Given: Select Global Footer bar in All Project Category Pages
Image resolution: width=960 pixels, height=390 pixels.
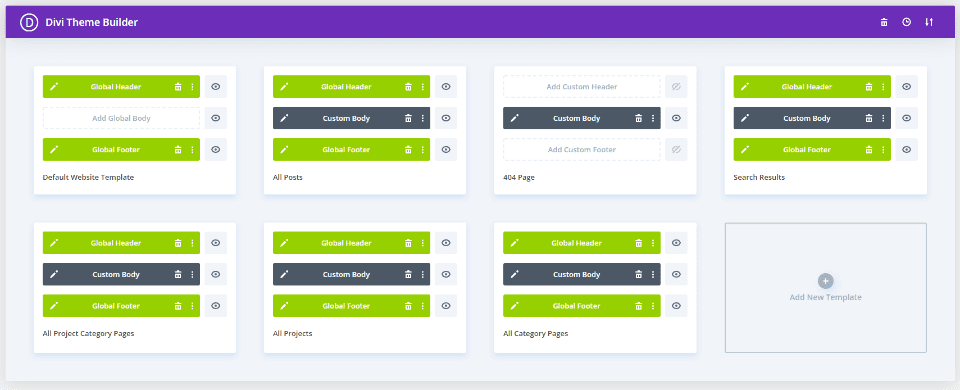Looking at the screenshot, I should [121, 306].
